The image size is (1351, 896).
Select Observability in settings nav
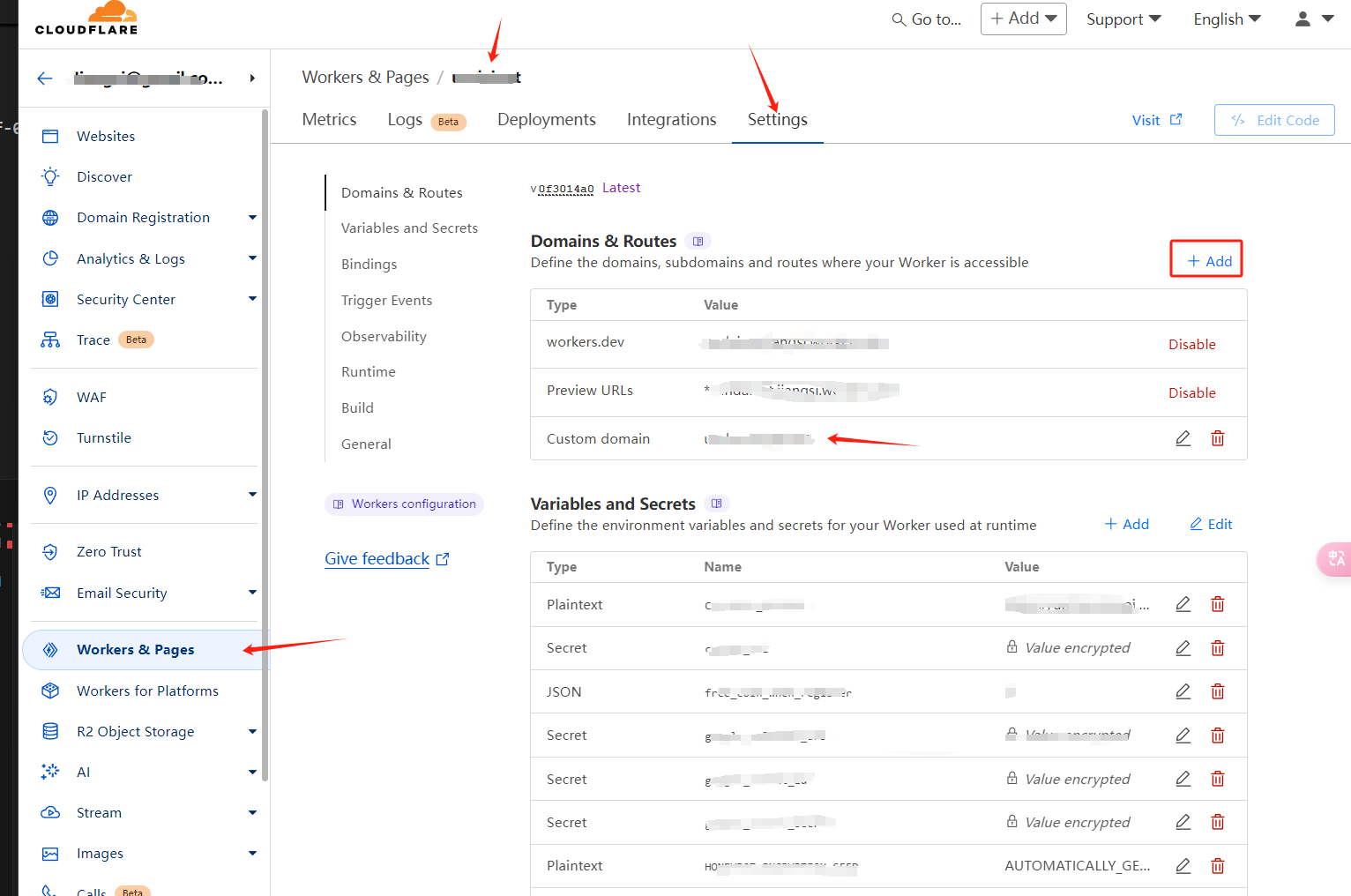pyautogui.click(x=384, y=336)
